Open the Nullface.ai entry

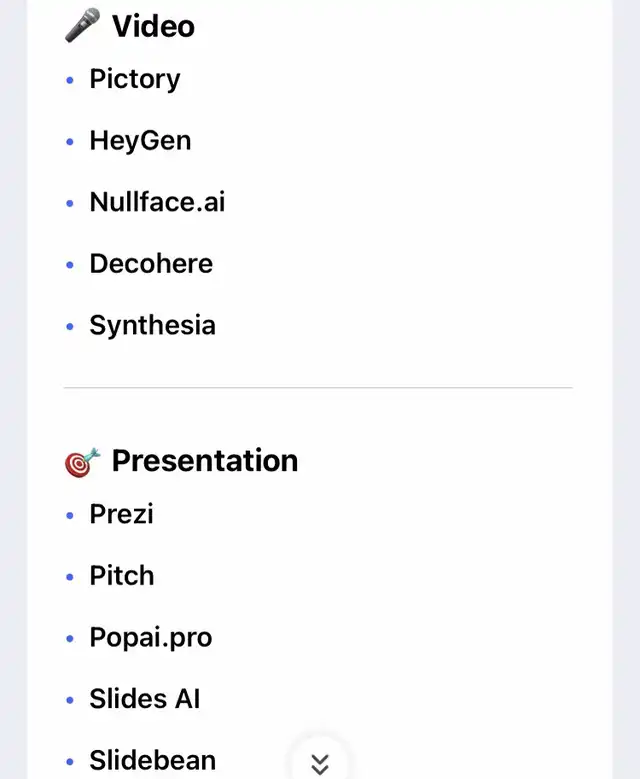click(157, 202)
